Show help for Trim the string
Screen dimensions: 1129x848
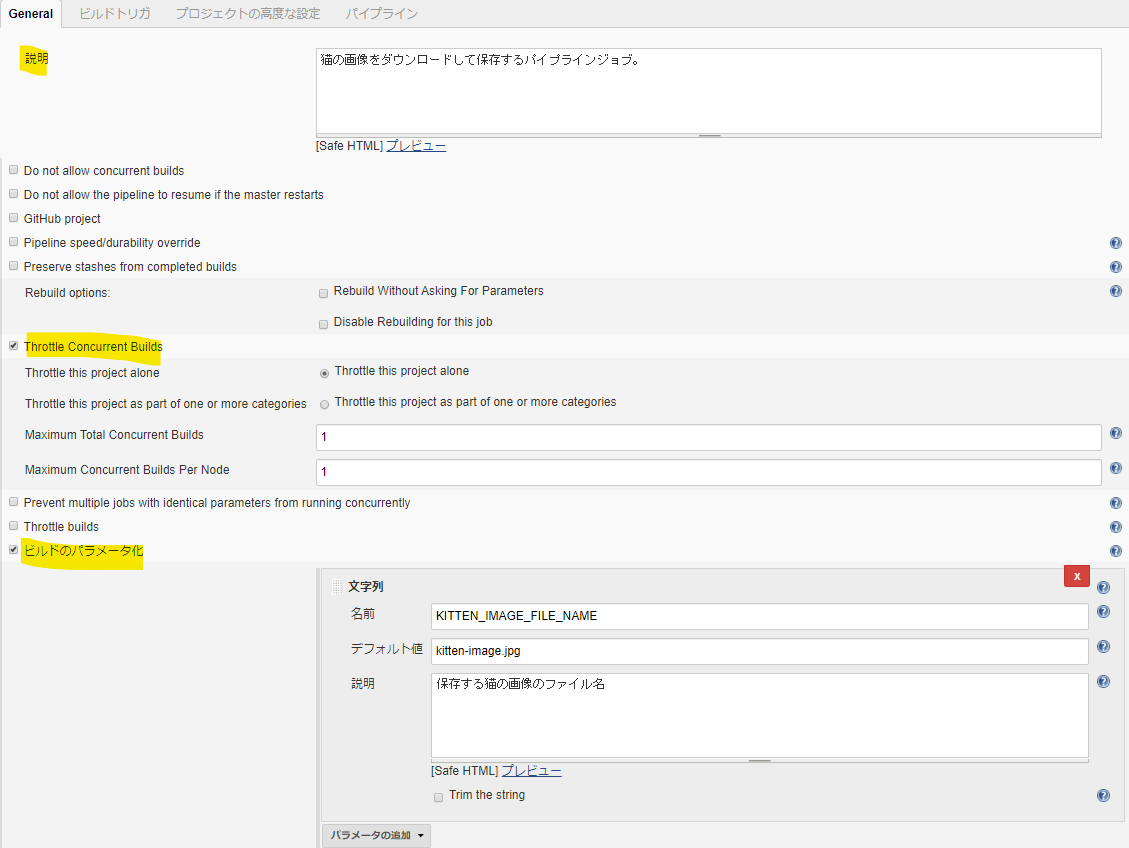[1103, 796]
